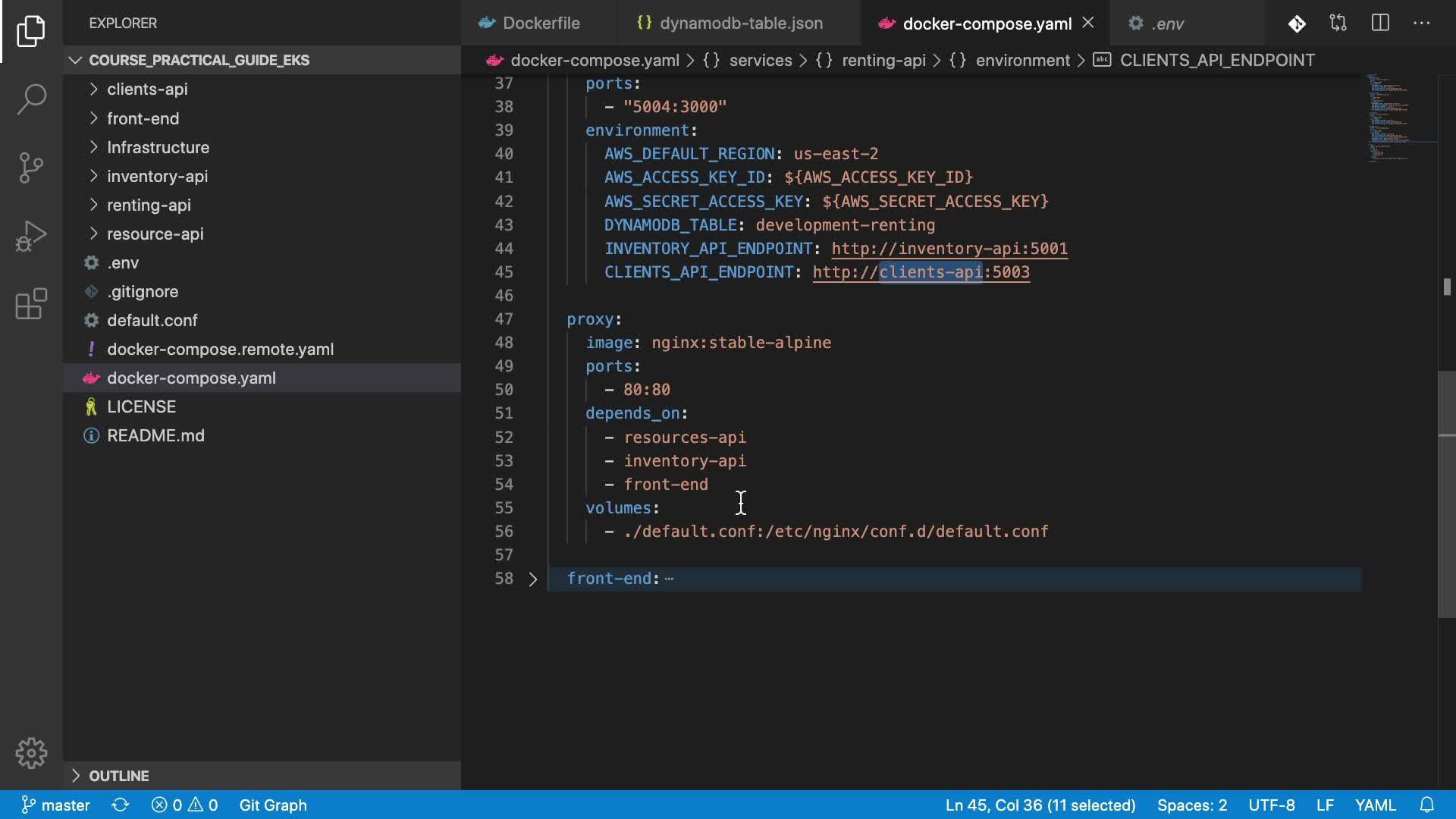Change language mode from YAML
Image resolution: width=1456 pixels, height=819 pixels.
click(1375, 805)
